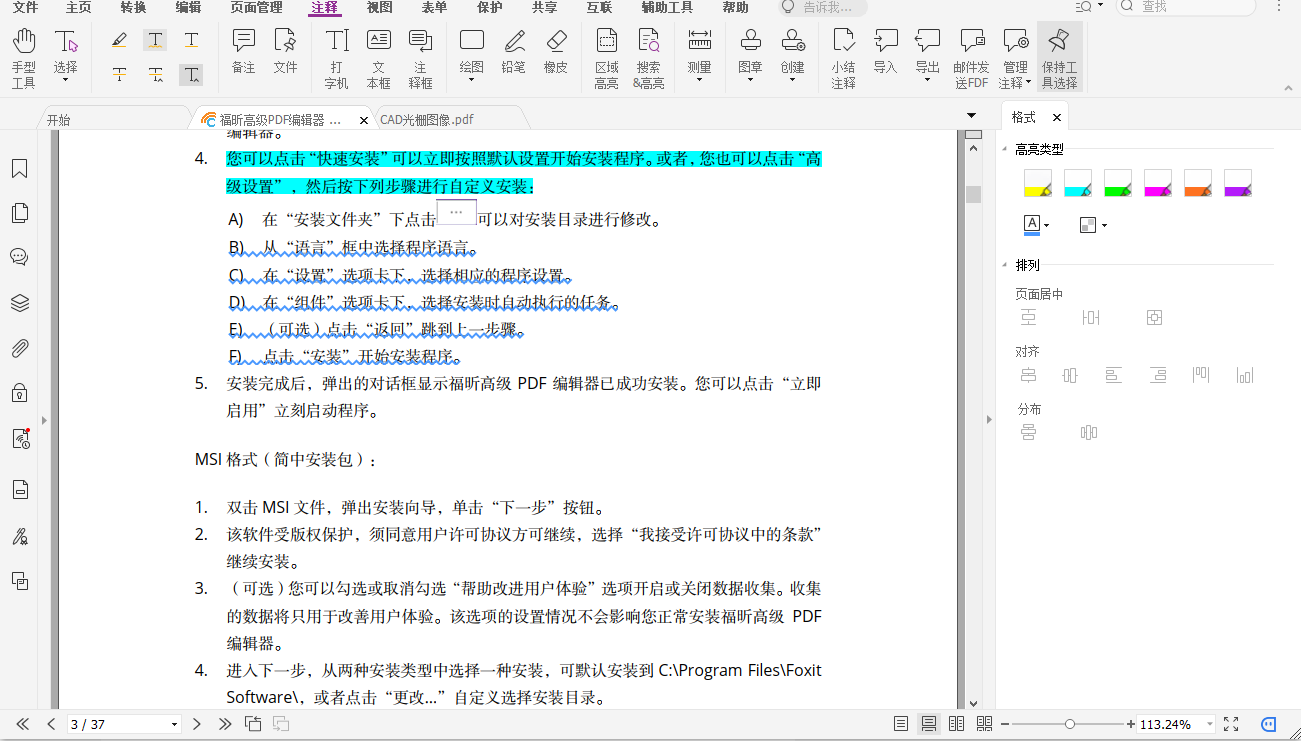Open the Create (创建) stamp dropdown

coord(792,80)
